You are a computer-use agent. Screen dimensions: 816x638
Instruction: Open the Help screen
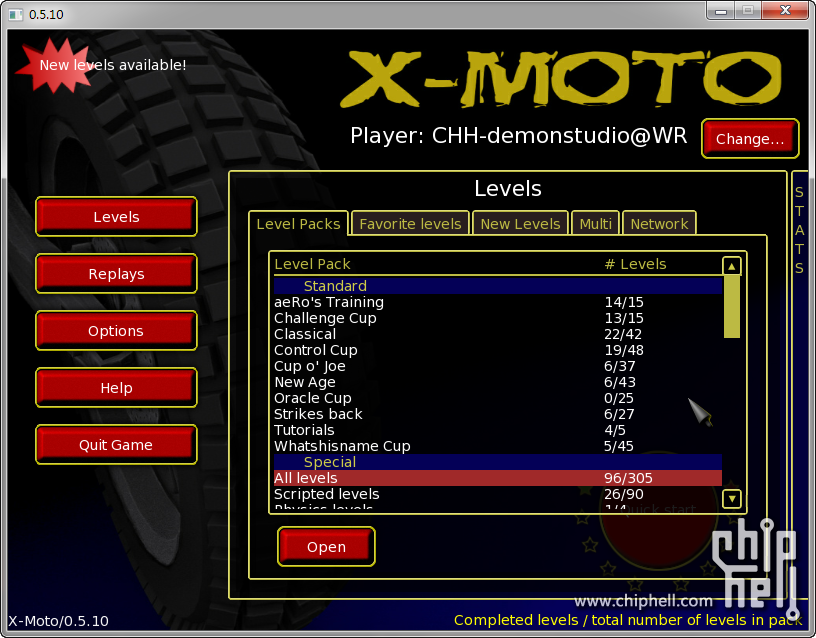click(x=116, y=388)
